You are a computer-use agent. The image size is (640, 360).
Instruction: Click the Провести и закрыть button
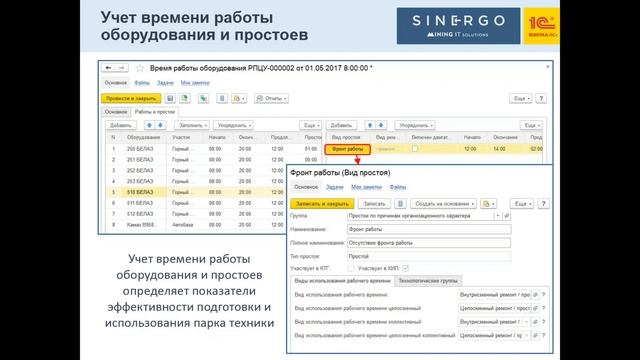pos(131,98)
